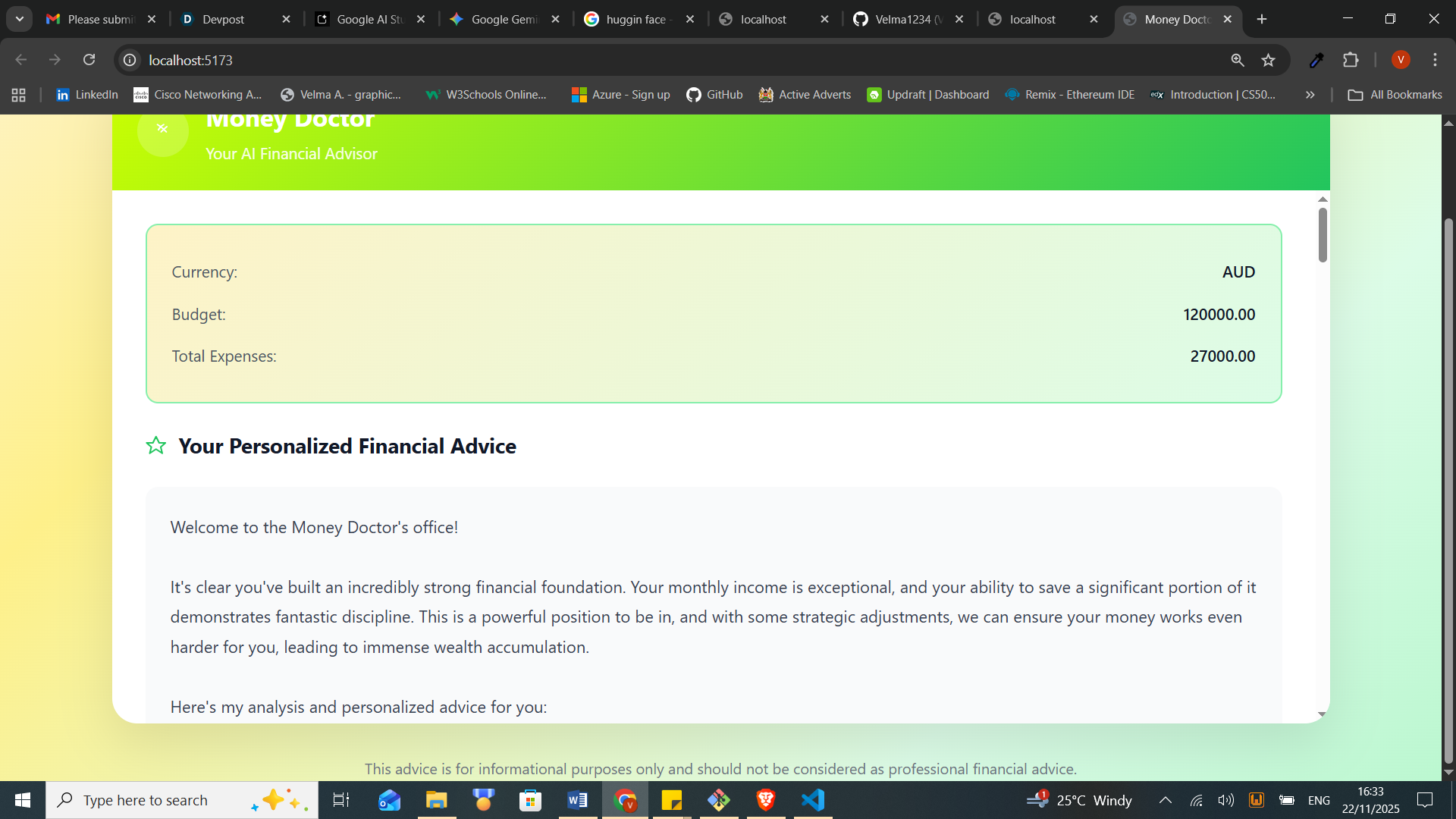
Task: Reload the localhost page
Action: (x=89, y=60)
